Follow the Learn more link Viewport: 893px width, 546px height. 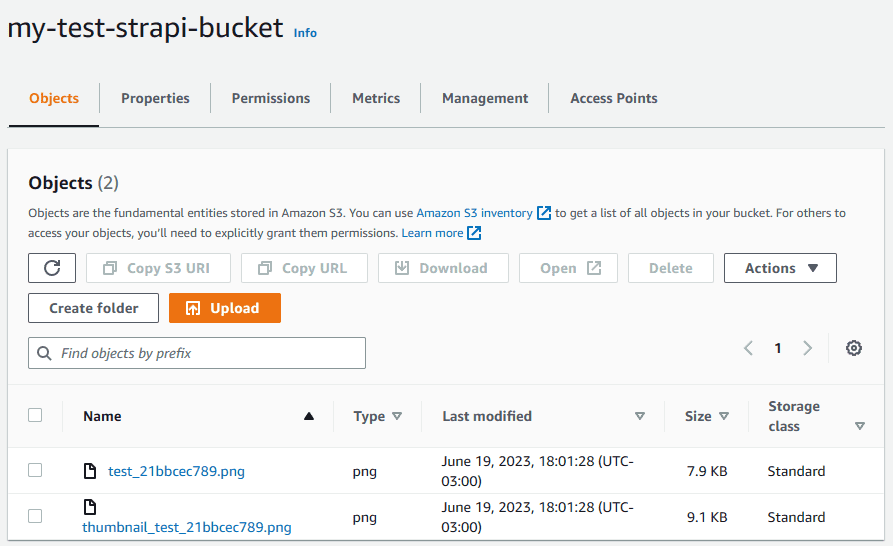click(x=432, y=233)
